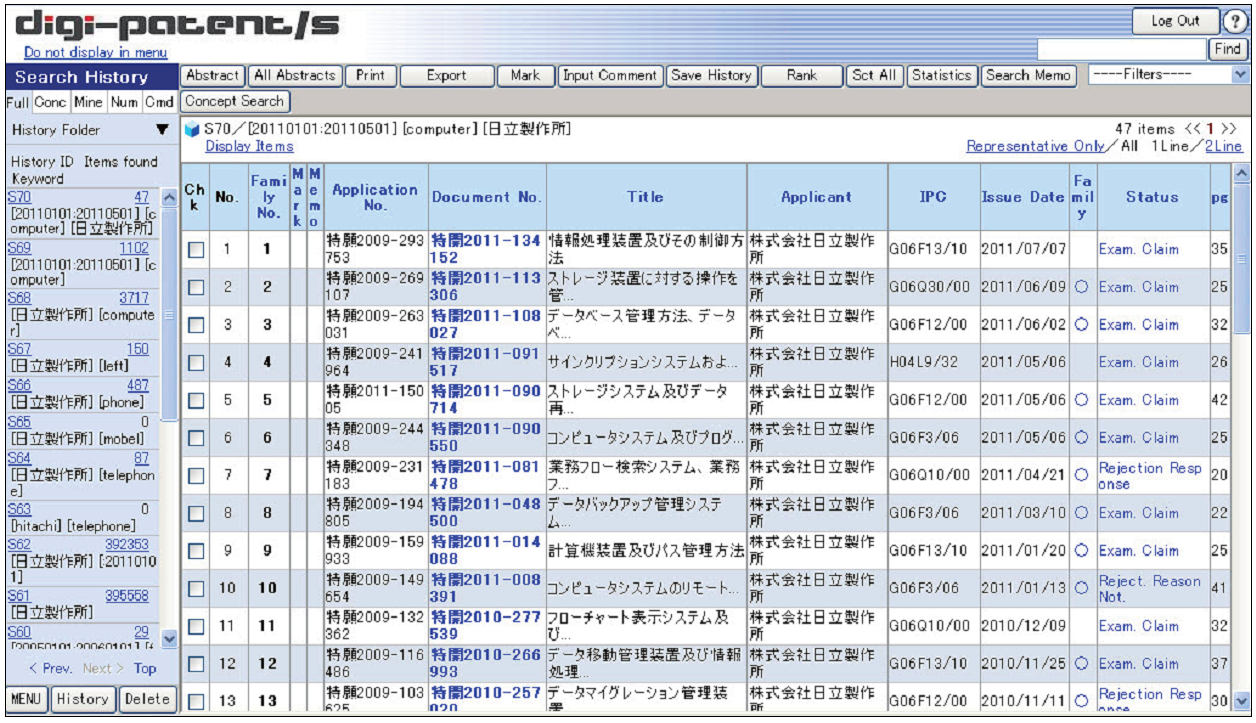Launch Concept Search
The image size is (1256, 723).
click(x=235, y=101)
